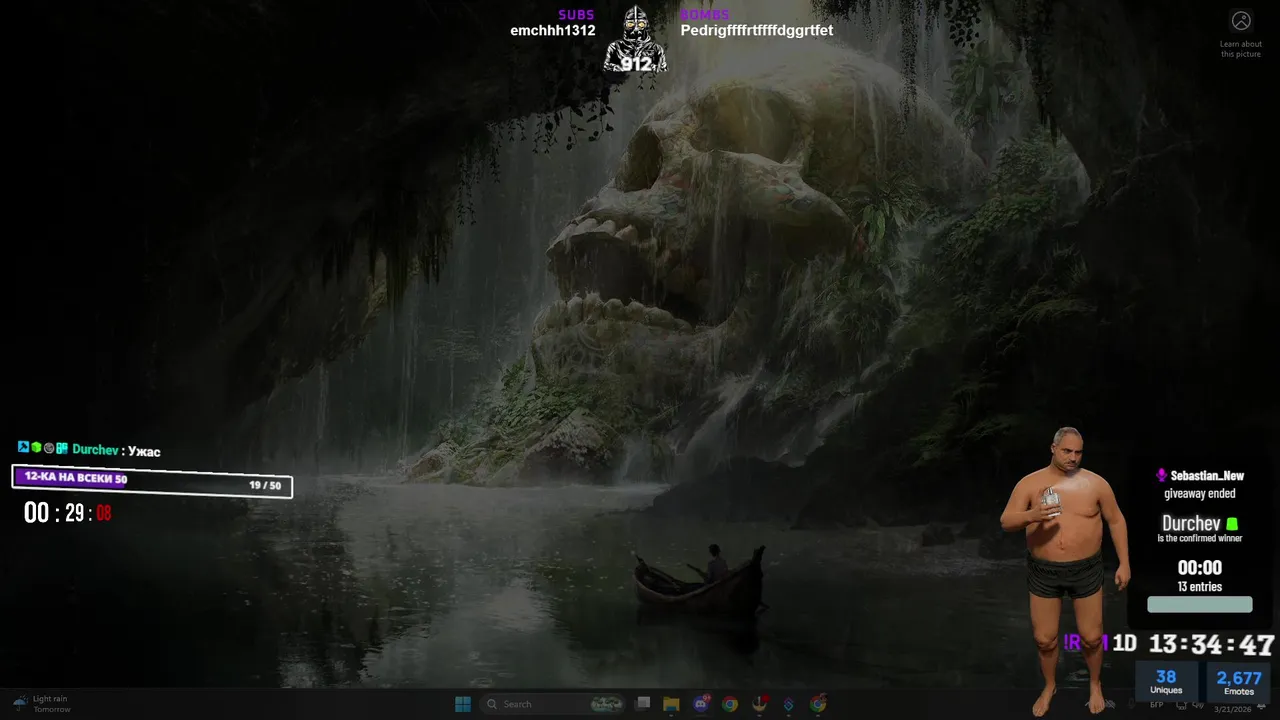Click the 19 / 50 goal counter
1280x720 pixels.
(265, 486)
